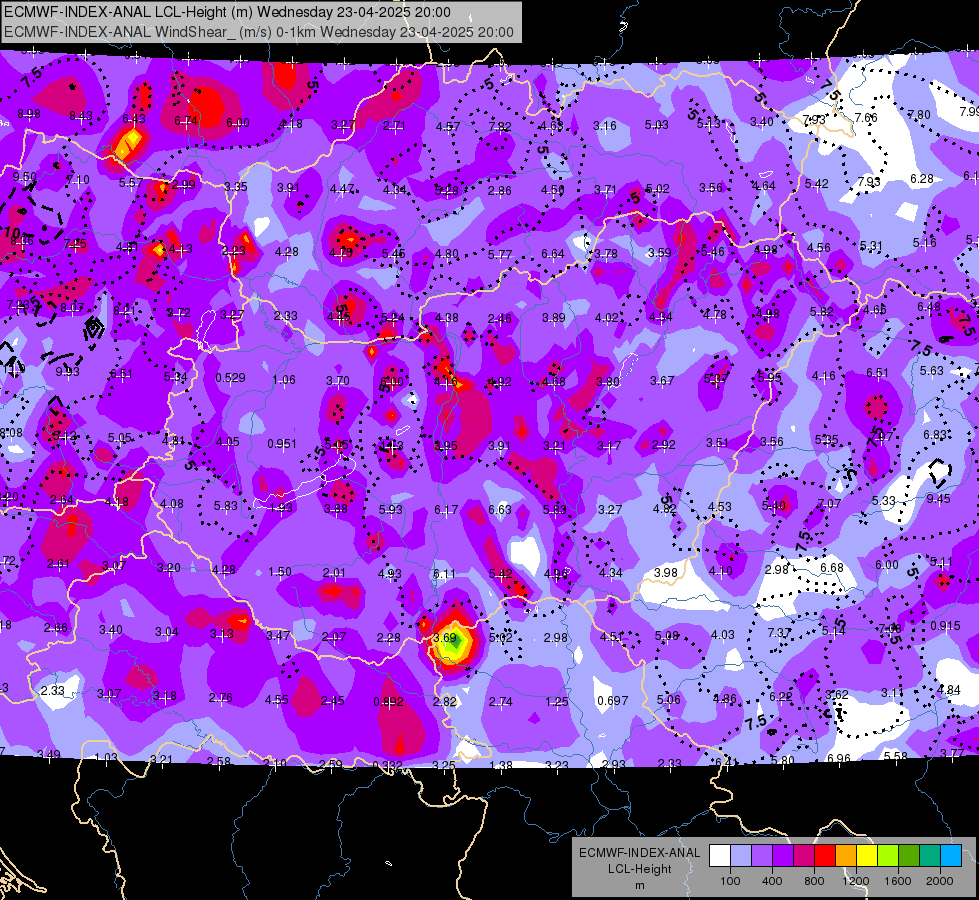The height and width of the screenshot is (900, 979).
Task: Click the wind shear value 2.86
Action: point(499,190)
